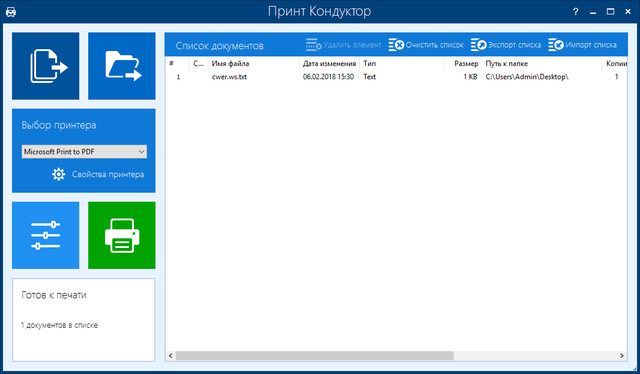Click the Очистить список icon
640x374 pixels.
tap(396, 45)
